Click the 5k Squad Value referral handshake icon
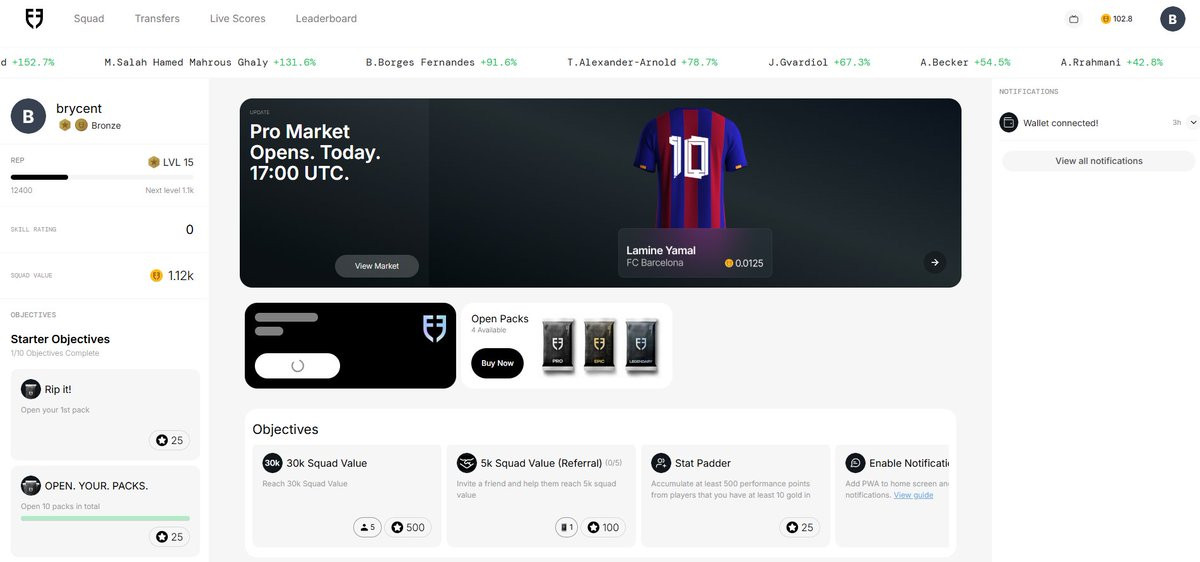This screenshot has height=562, width=1200. pyautogui.click(x=466, y=463)
